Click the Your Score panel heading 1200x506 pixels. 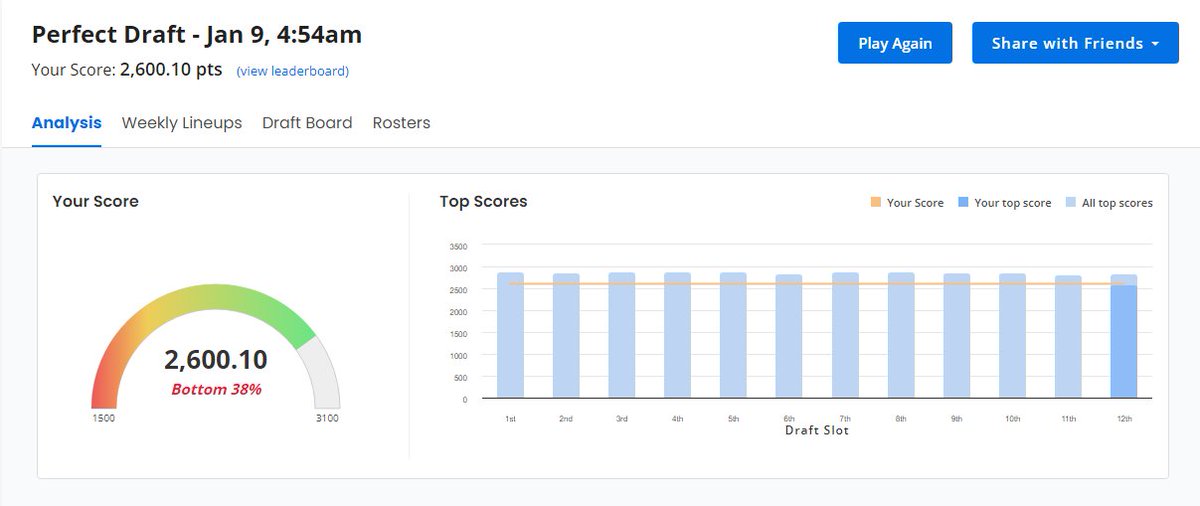pos(95,201)
